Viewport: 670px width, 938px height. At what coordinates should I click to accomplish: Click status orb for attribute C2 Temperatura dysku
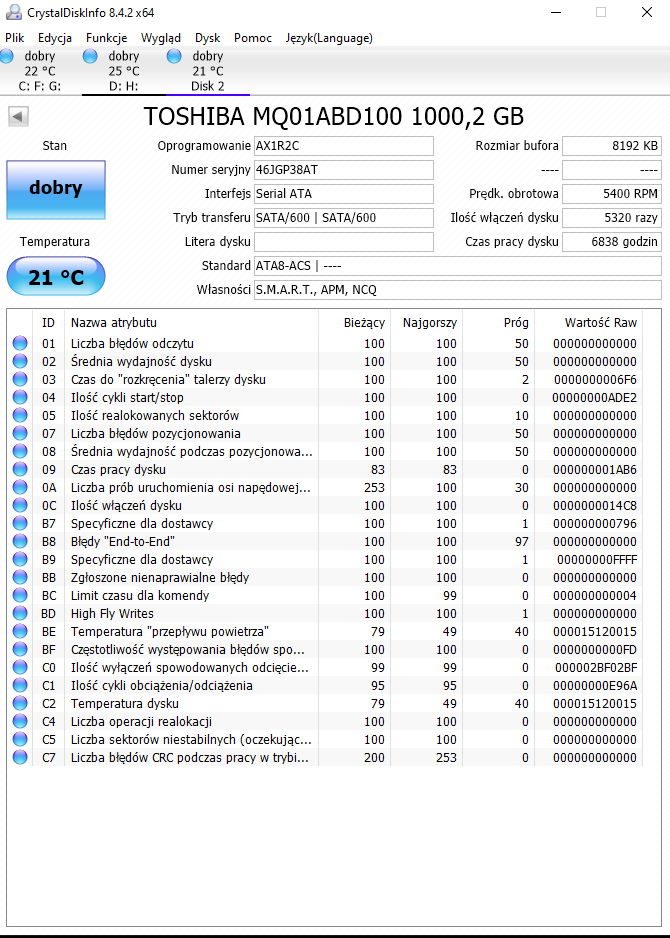click(20, 703)
